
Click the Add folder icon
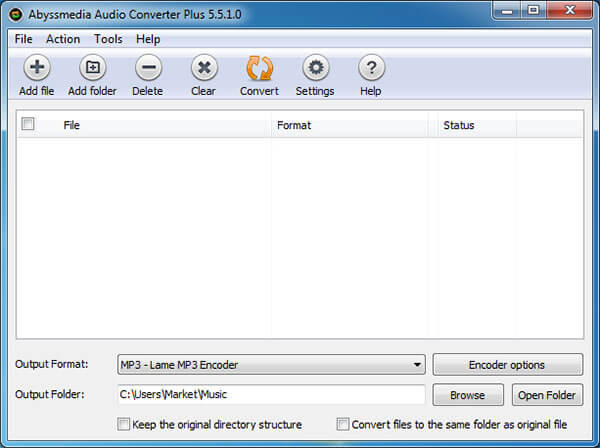coord(93,67)
